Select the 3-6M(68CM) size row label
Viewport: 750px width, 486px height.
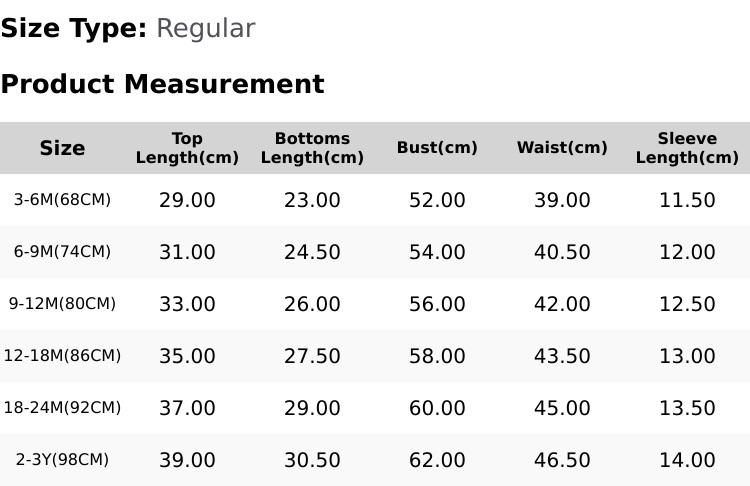pos(62,199)
